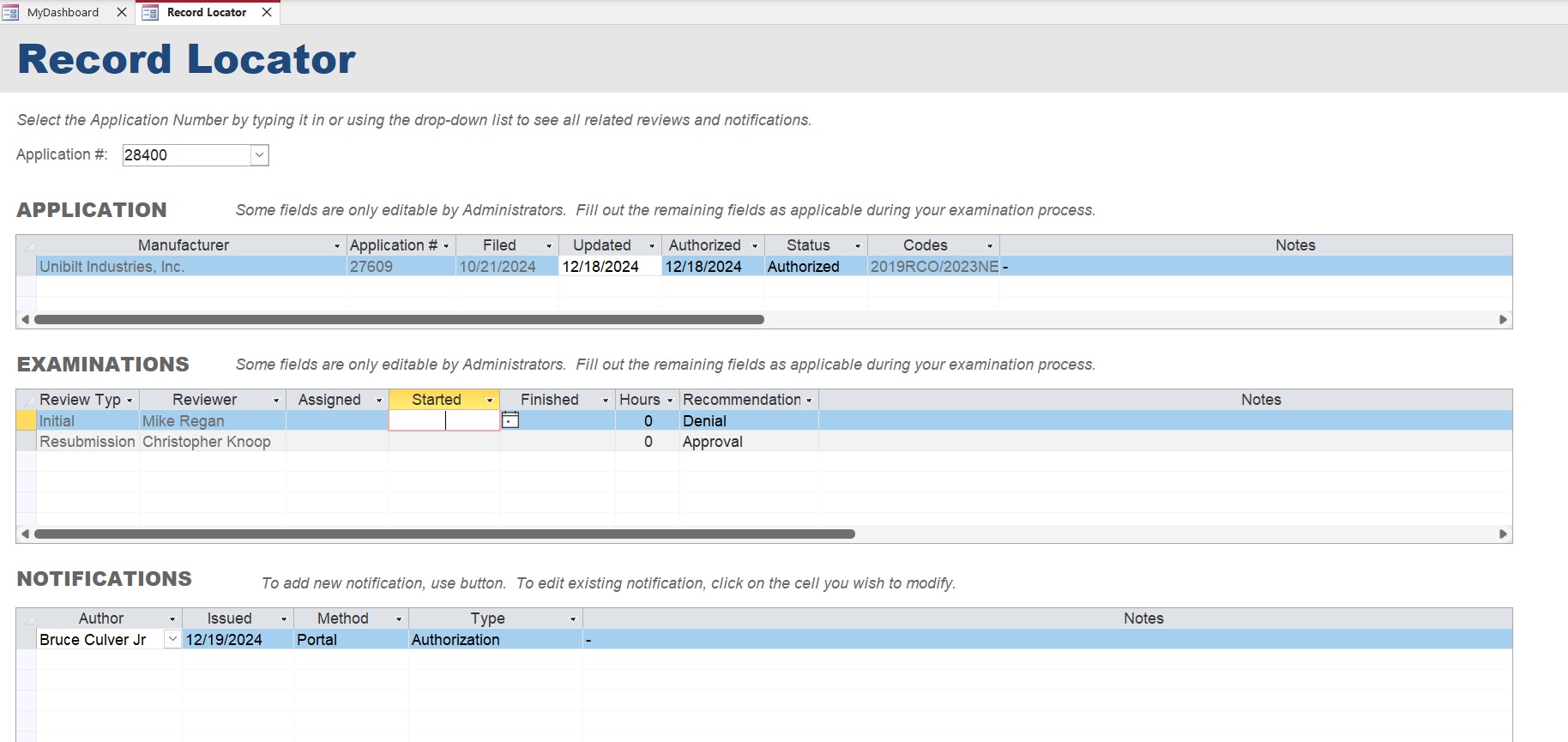Click Application grid scroll-left arrow
Viewport: 1568px width, 742px height.
click(25, 319)
